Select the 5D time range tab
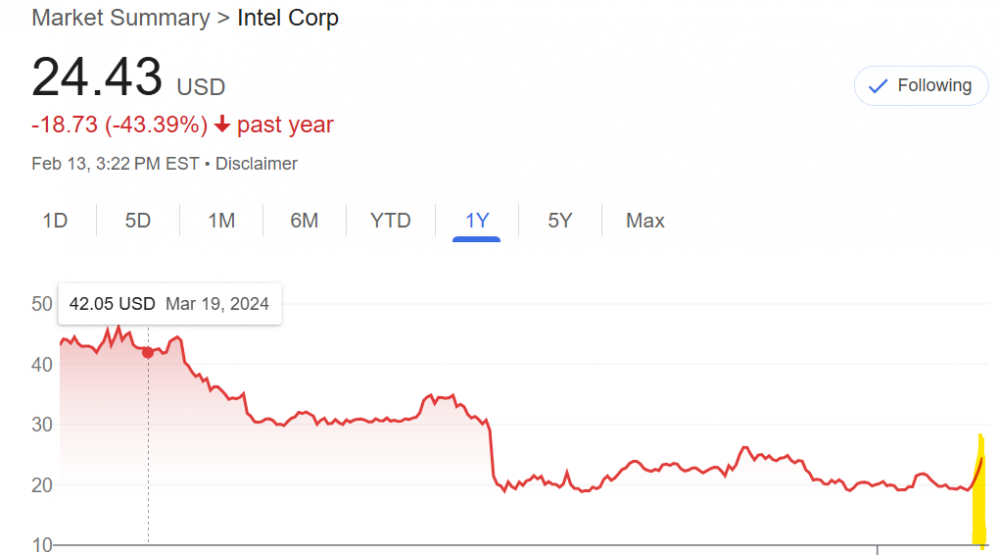 pos(138,220)
